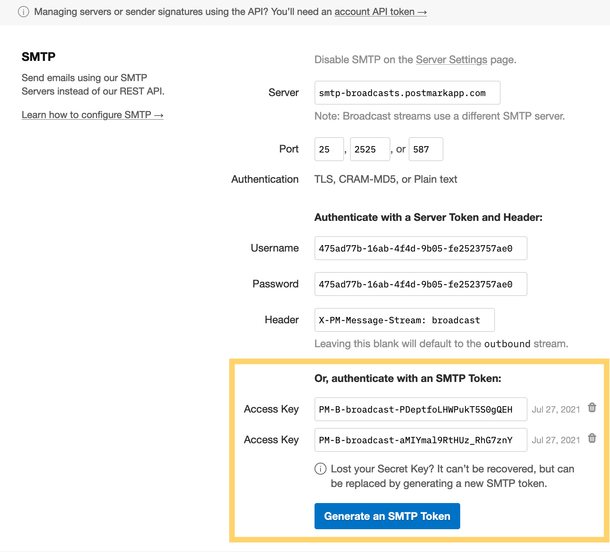Select the second Access Key field ending 7znY
The width and height of the screenshot is (610, 552).
[421, 440]
